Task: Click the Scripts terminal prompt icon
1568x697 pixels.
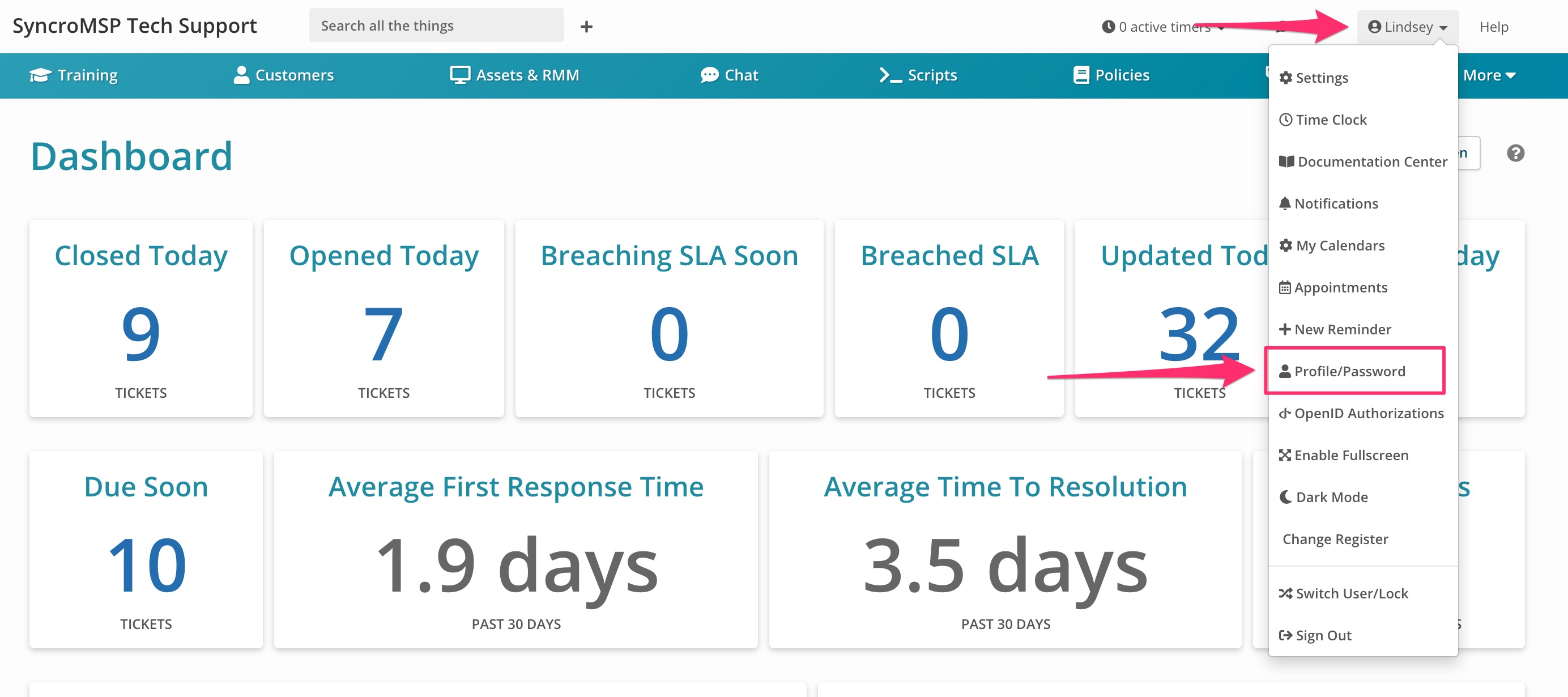Action: pyautogui.click(x=890, y=75)
